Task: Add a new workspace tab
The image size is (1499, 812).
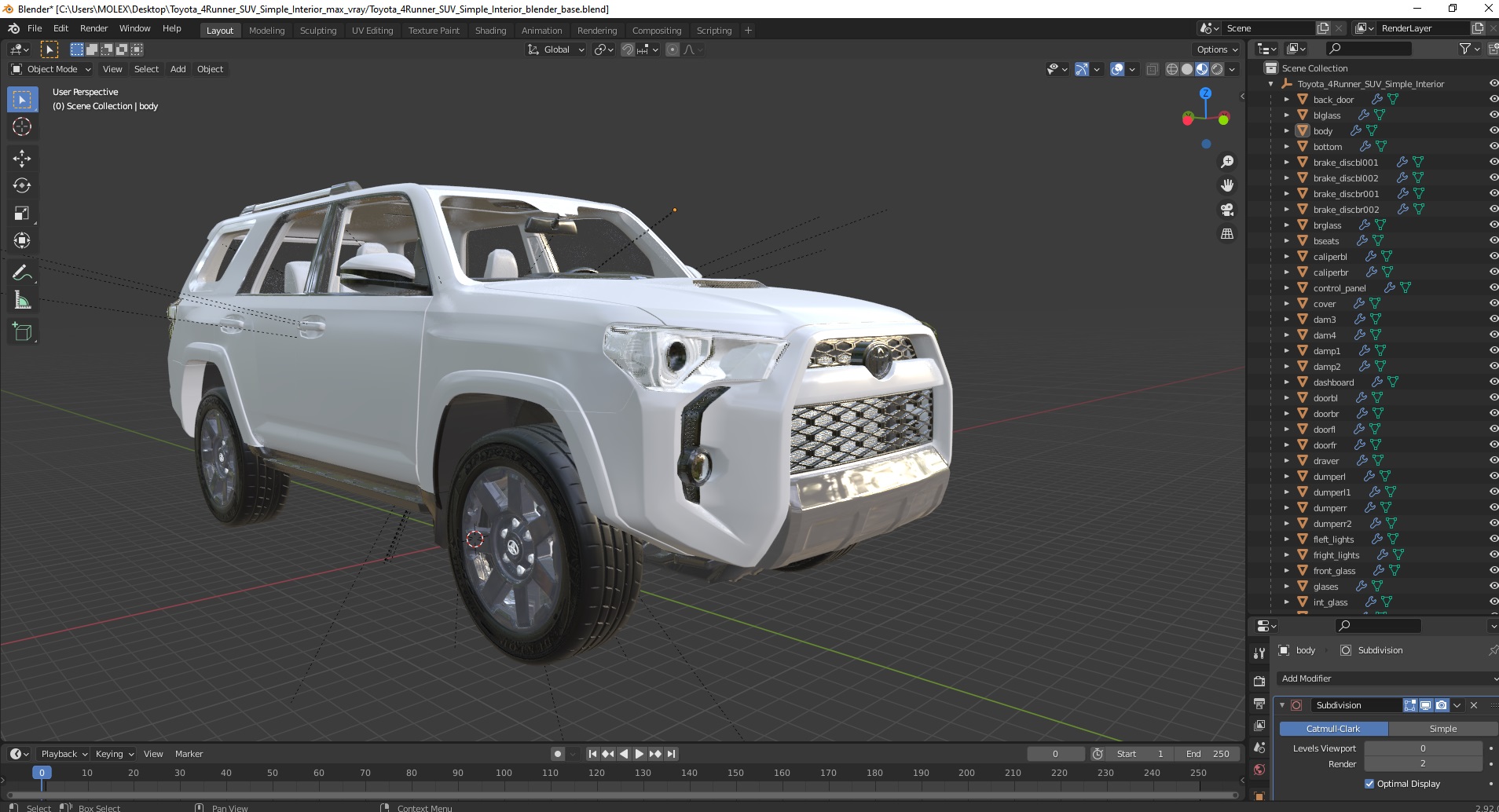Action: (748, 31)
